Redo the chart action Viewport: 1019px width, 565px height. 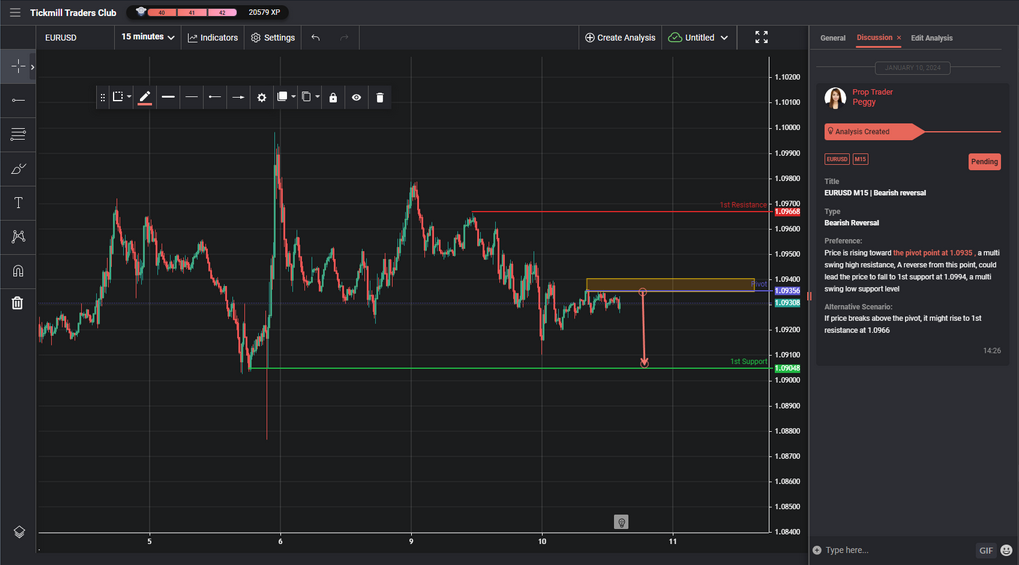coord(344,38)
